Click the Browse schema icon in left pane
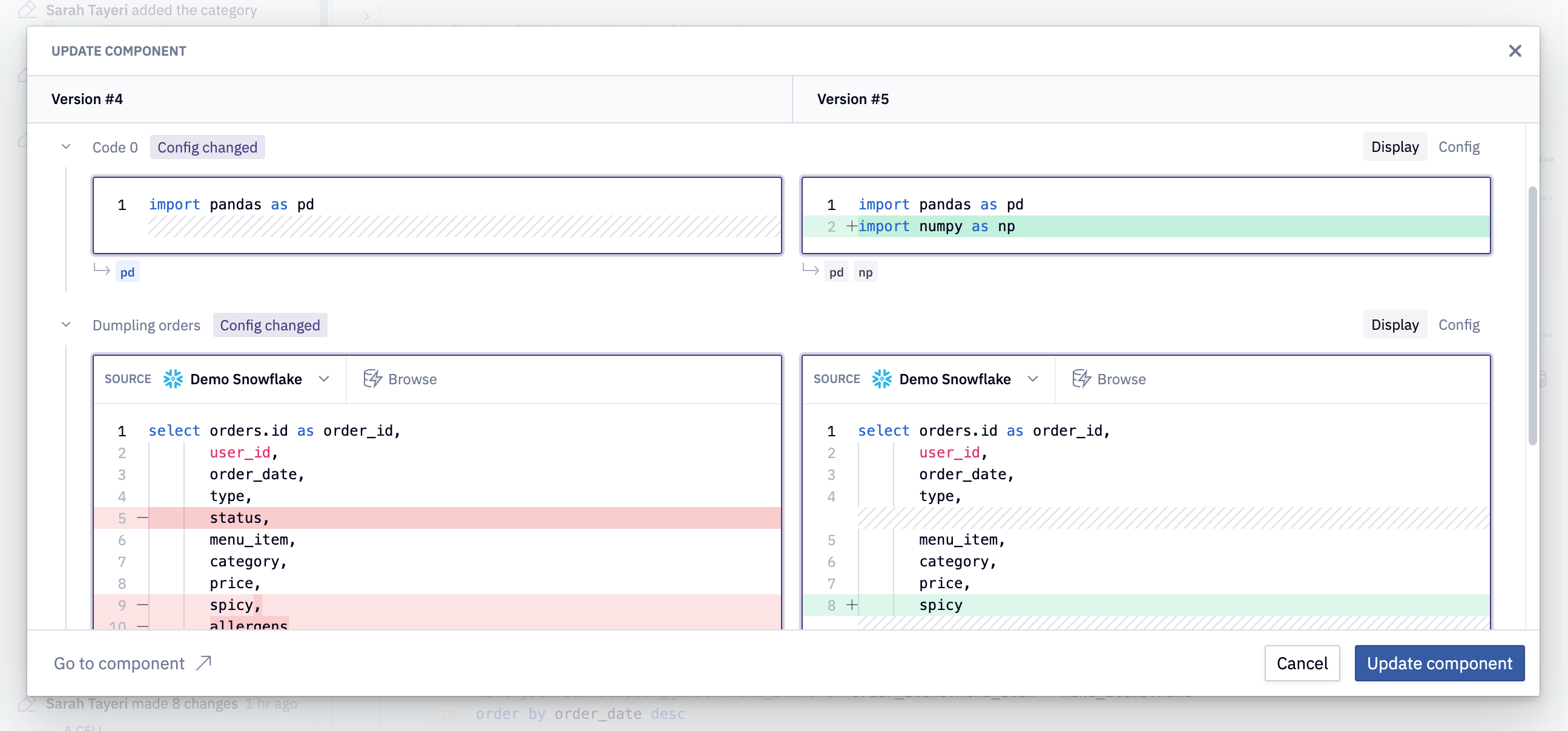The height and width of the screenshot is (731, 1568). [x=372, y=379]
